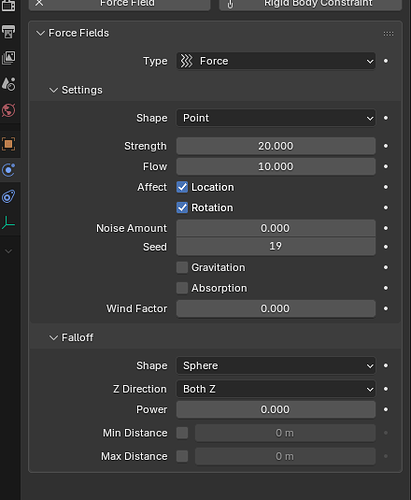
Task: Click the Max Distance value field
Action: click(285, 456)
